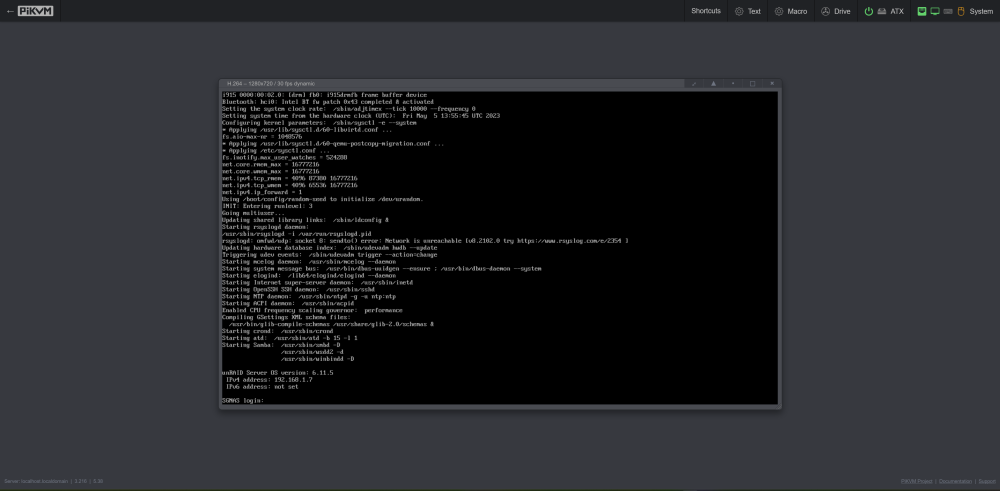1000x491 pixels.
Task: Click the Starting mcelog daemon line
Action: pos(309,261)
